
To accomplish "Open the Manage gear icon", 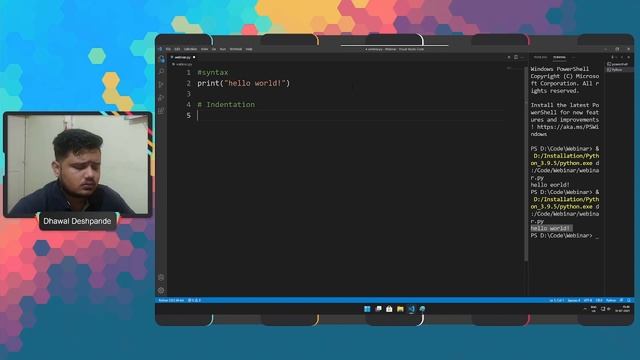I will point(161,290).
